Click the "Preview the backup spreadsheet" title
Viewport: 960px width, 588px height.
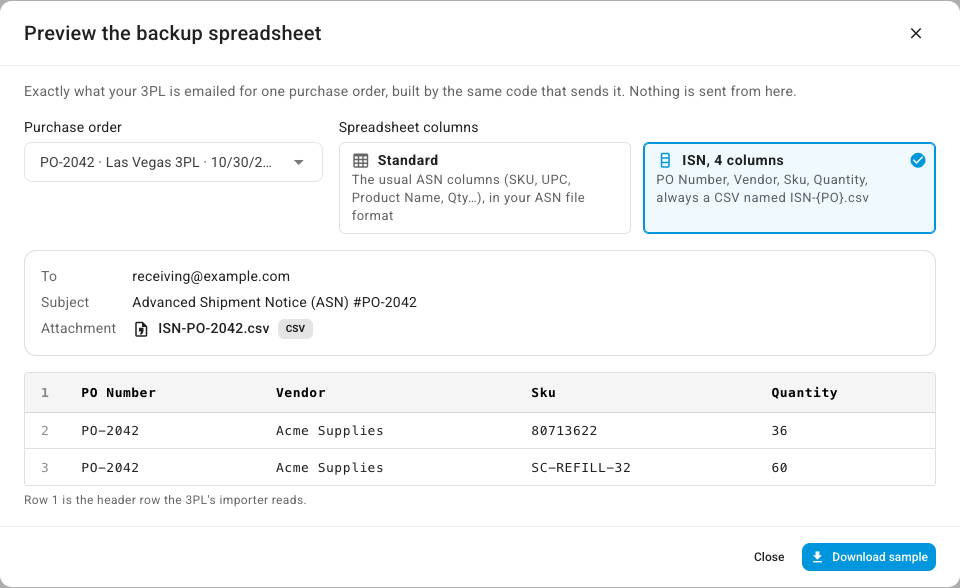click(x=173, y=33)
